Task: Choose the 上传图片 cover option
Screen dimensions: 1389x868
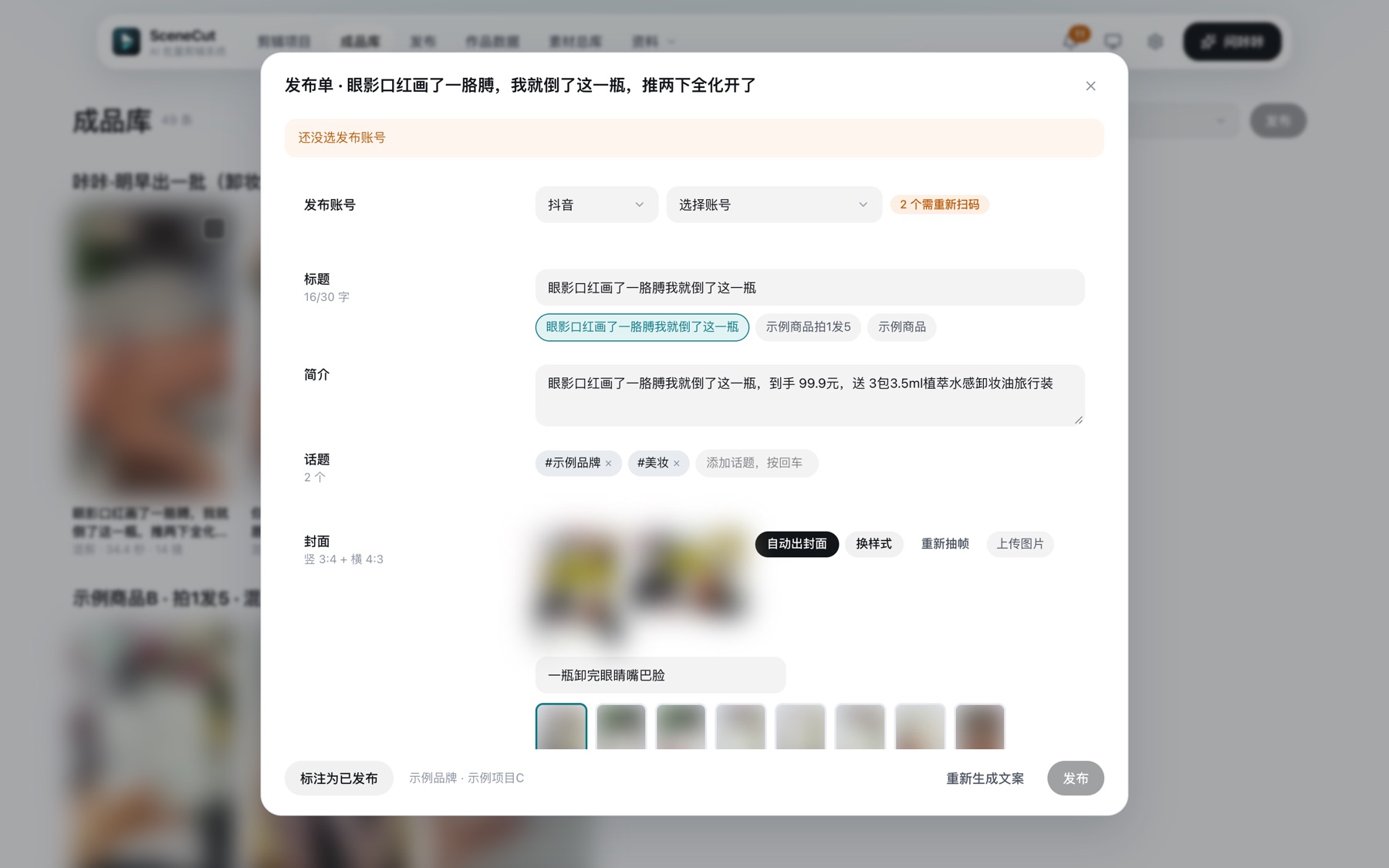Action: coord(1019,544)
